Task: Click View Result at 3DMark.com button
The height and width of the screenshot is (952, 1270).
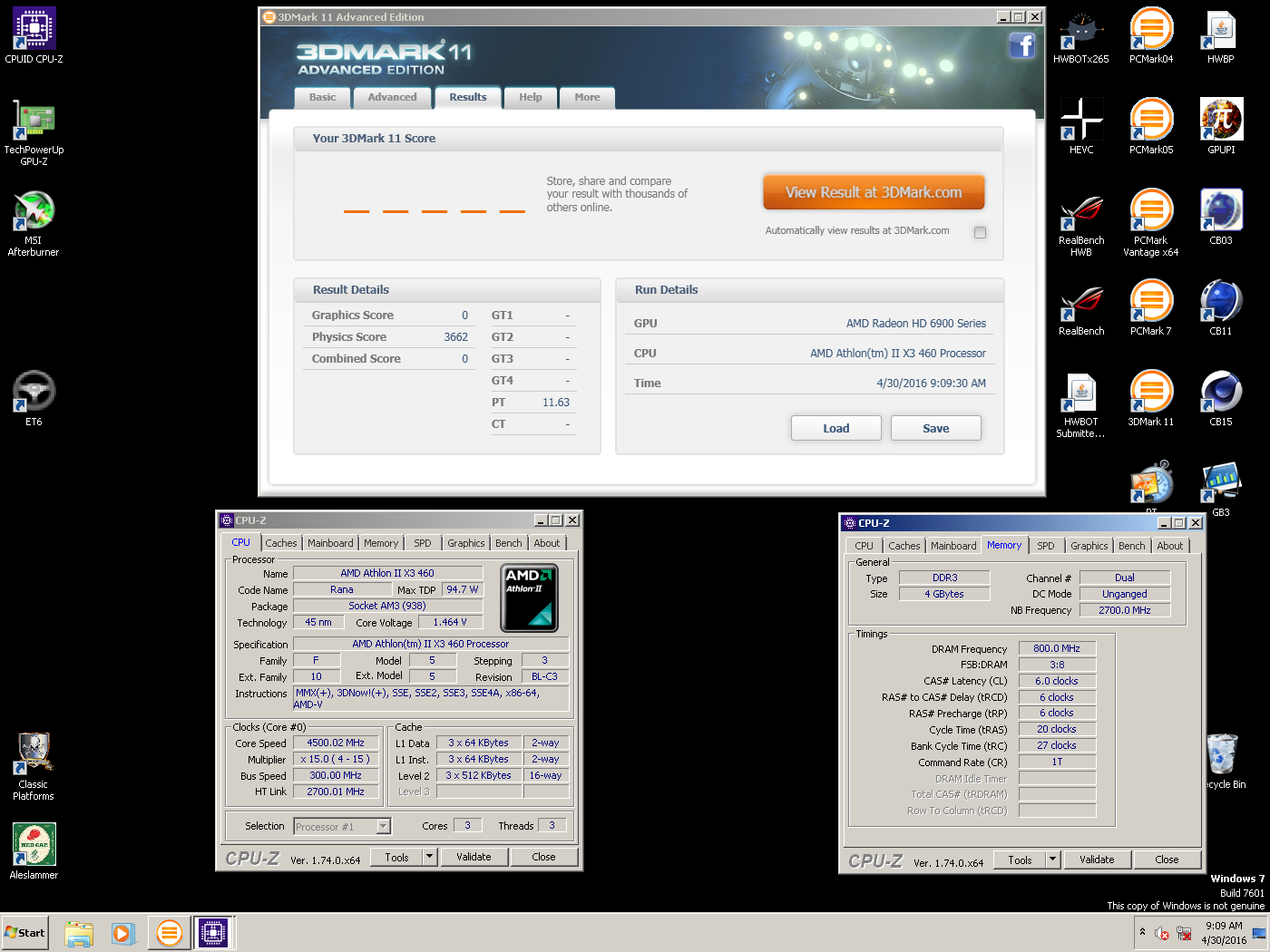Action: pyautogui.click(x=874, y=192)
